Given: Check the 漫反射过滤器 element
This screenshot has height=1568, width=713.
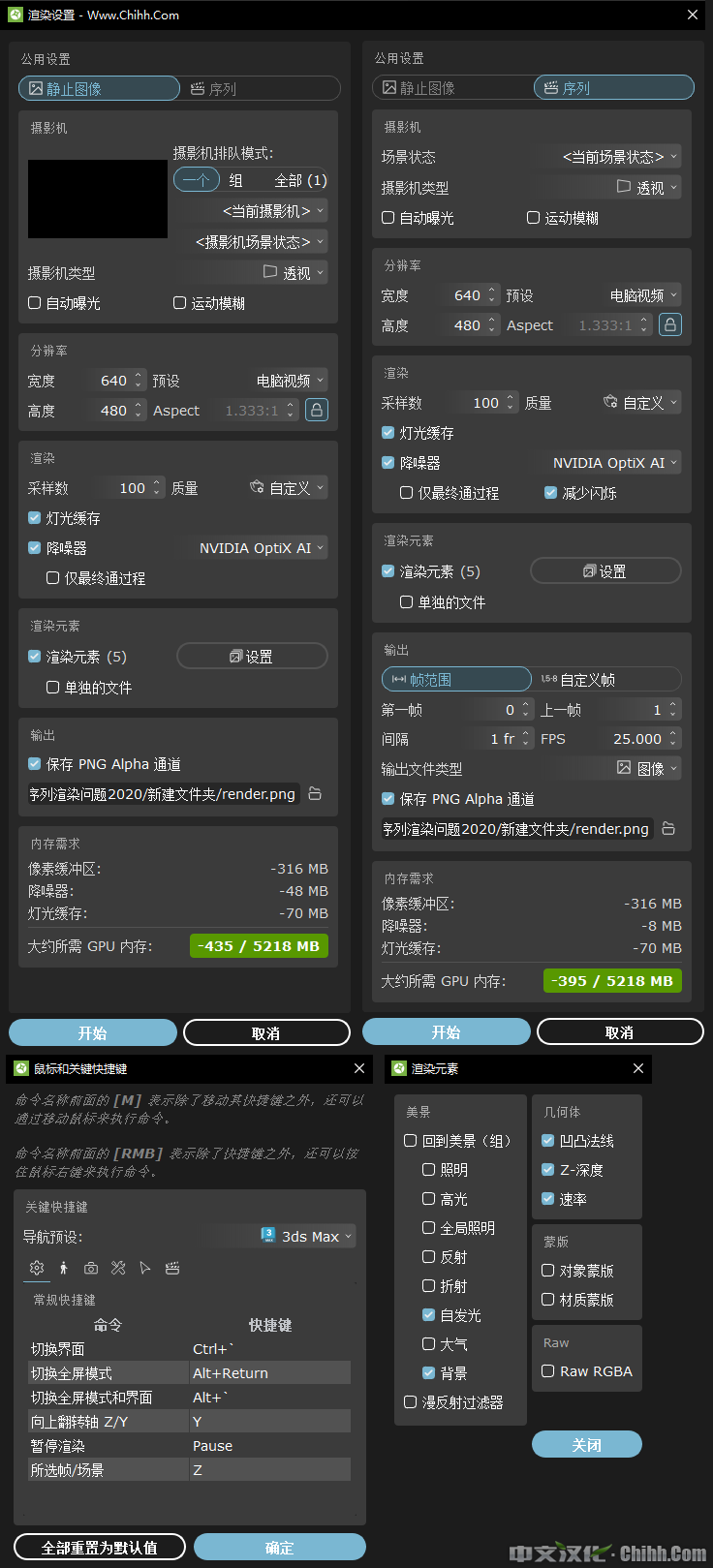Looking at the screenshot, I should pyautogui.click(x=411, y=1402).
